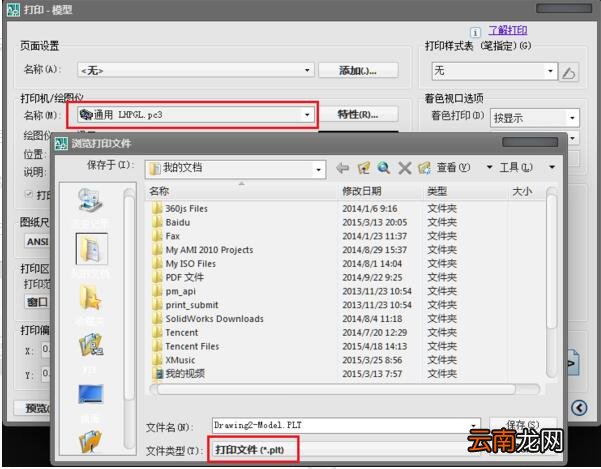The width and height of the screenshot is (601, 469).
Task: Expand the 查看(V) dropdown arrow
Action: pos(489,167)
